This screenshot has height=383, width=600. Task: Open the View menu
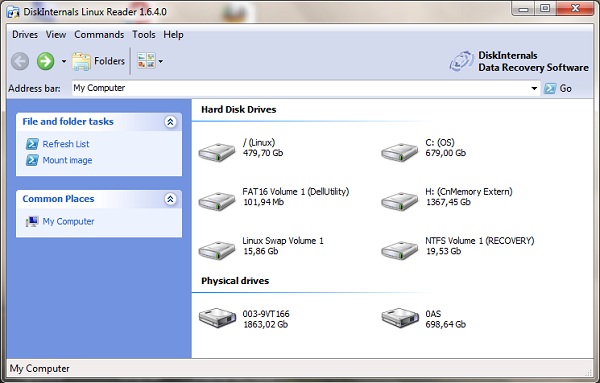56,34
